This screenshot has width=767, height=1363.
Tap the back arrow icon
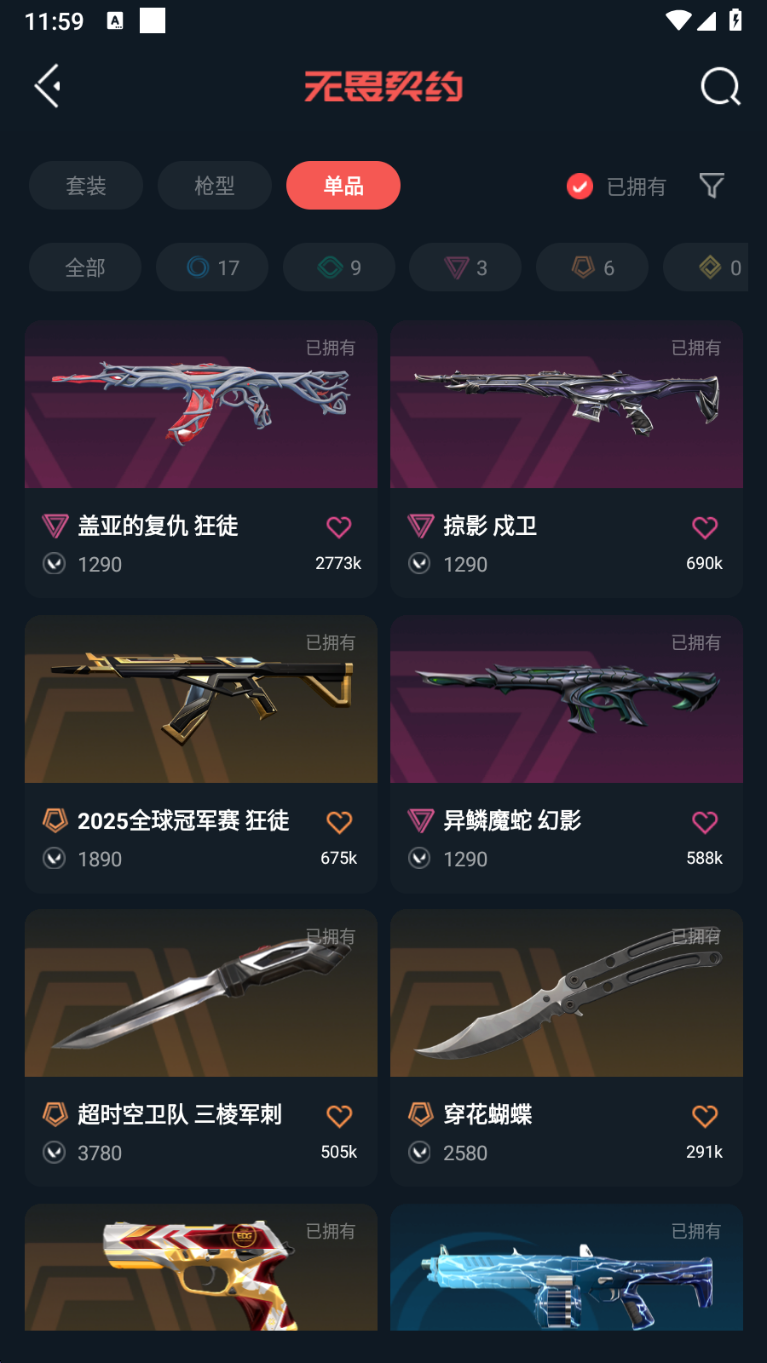pyautogui.click(x=47, y=86)
